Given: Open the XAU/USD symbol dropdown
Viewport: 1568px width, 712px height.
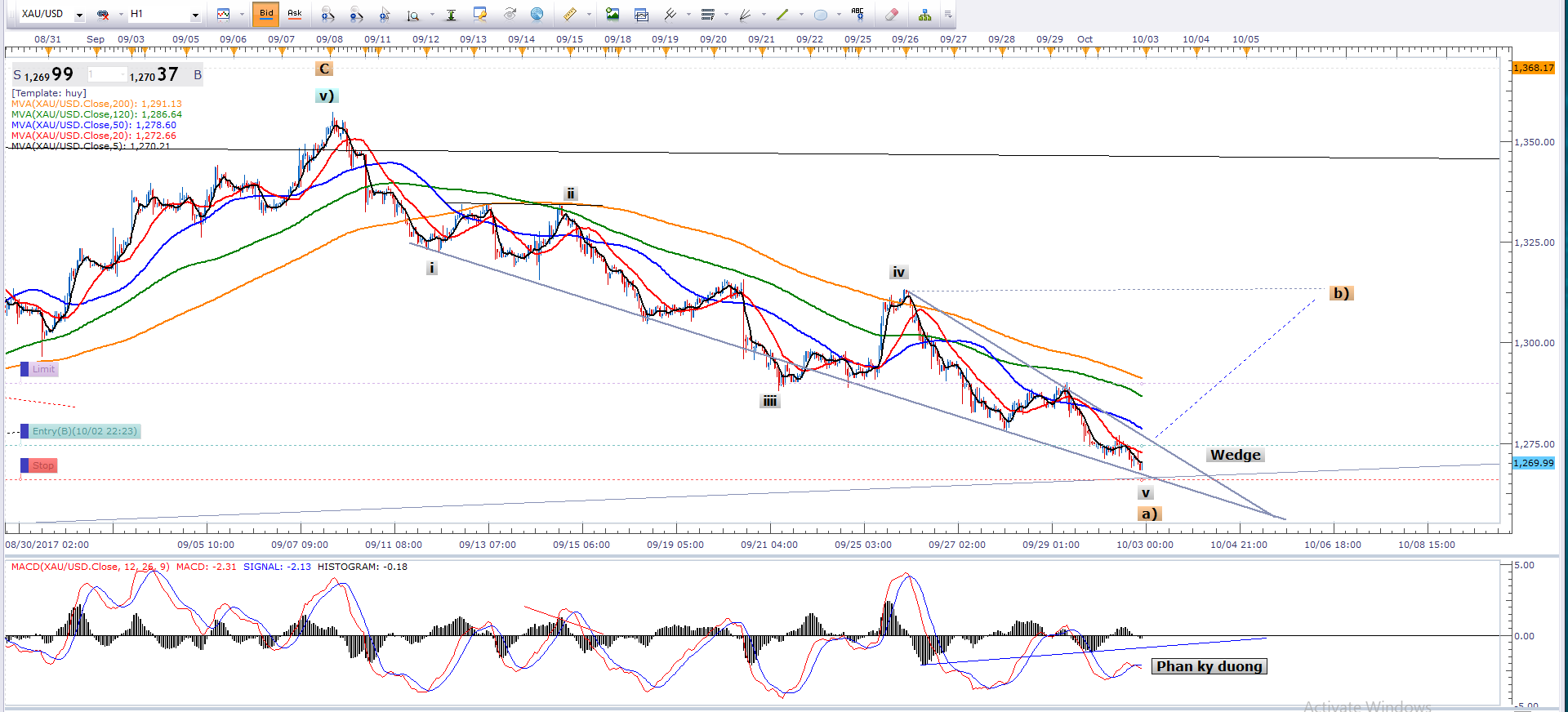Looking at the screenshot, I should (x=79, y=15).
